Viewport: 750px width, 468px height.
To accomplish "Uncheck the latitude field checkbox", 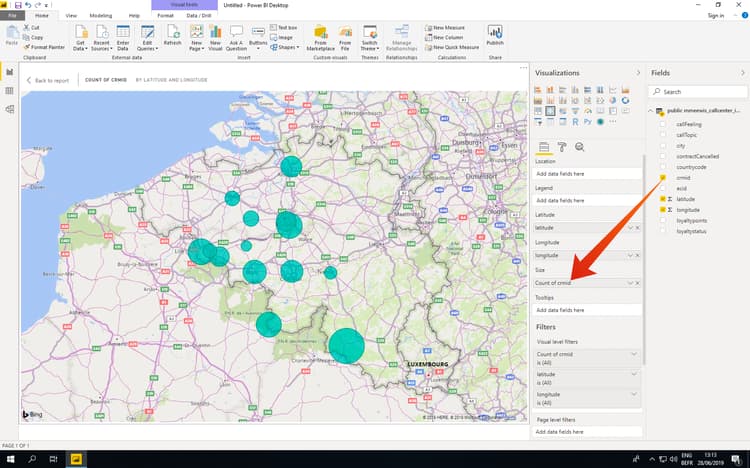I will (x=663, y=199).
